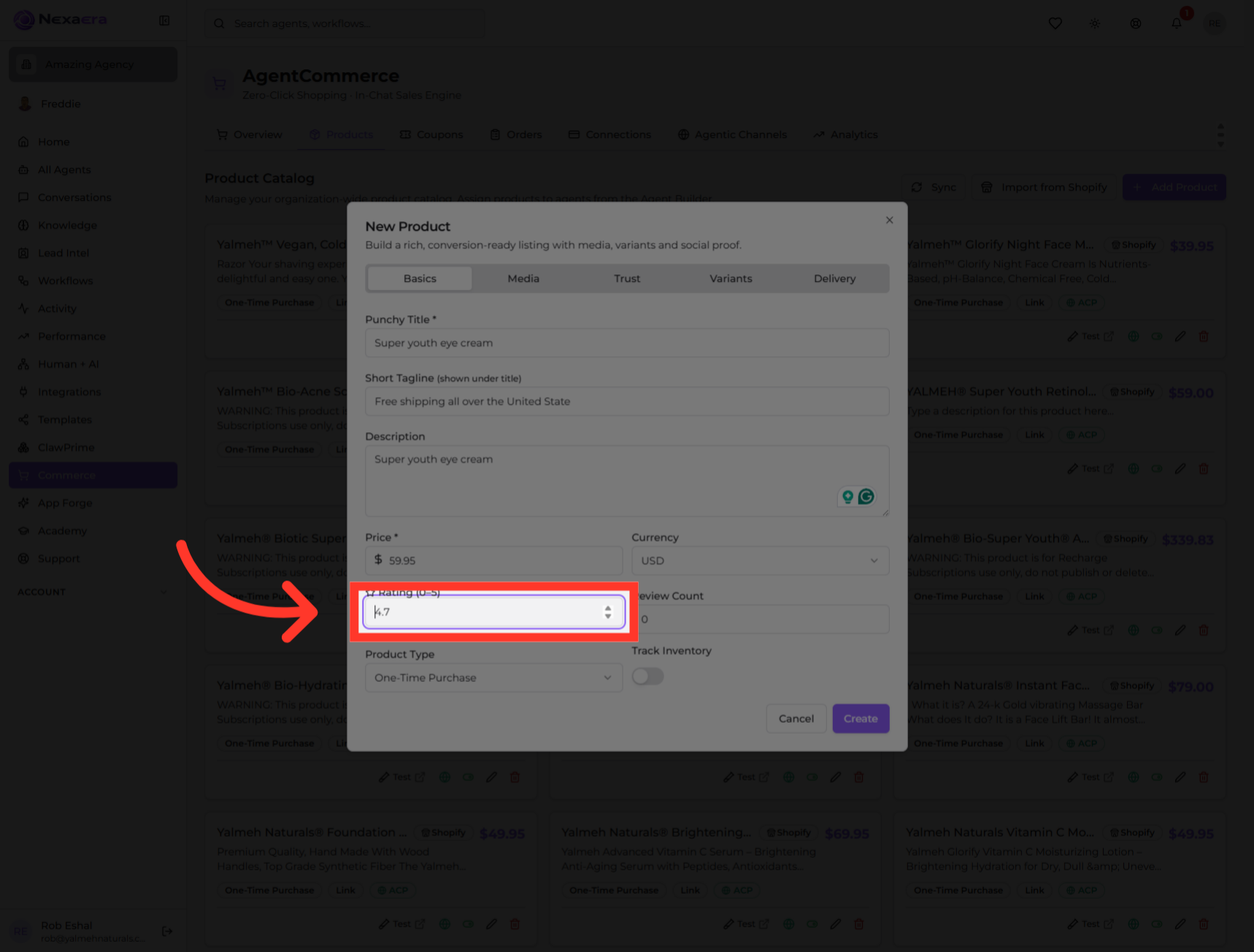This screenshot has height=952, width=1254.
Task: Click the Cancel button
Action: (x=796, y=718)
